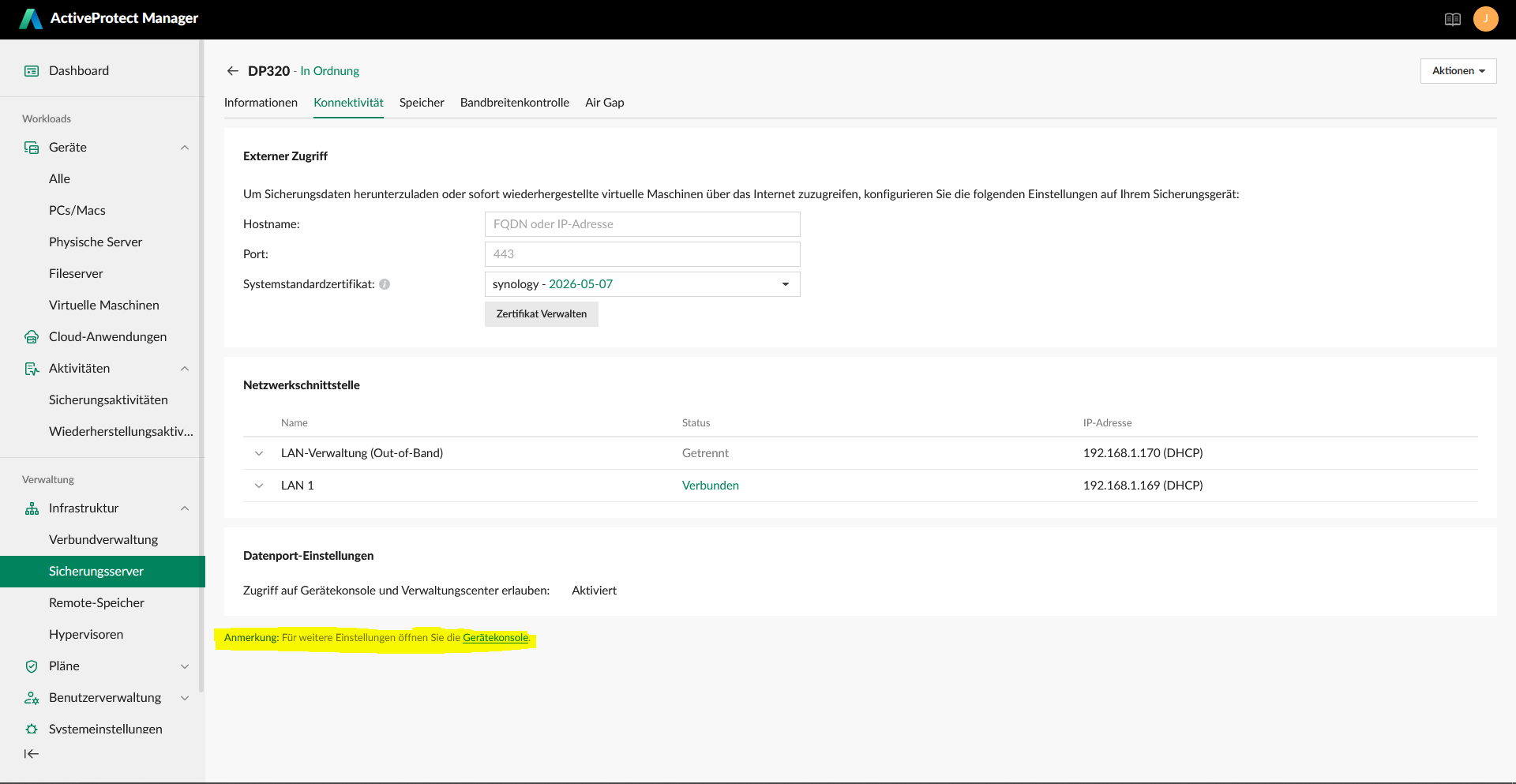Expand the LAN 1 interface row
1516x784 pixels.
coord(259,486)
